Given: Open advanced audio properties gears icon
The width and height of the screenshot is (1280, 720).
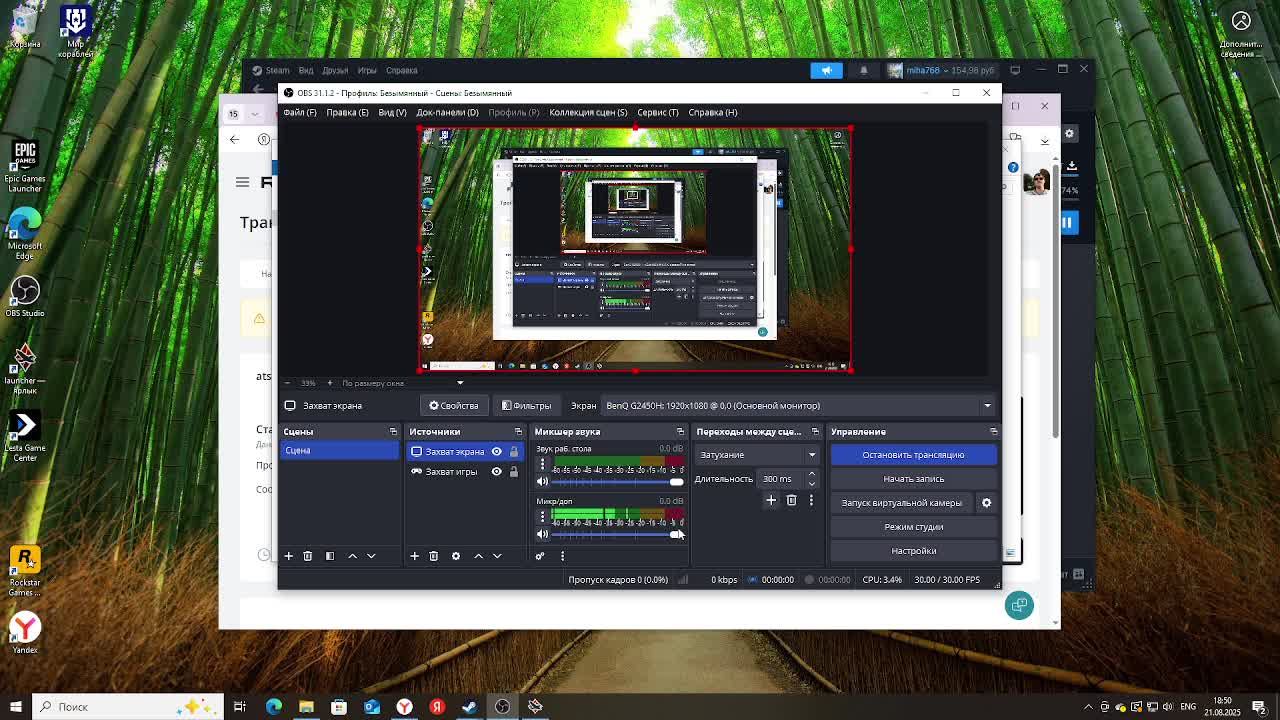Looking at the screenshot, I should point(540,556).
